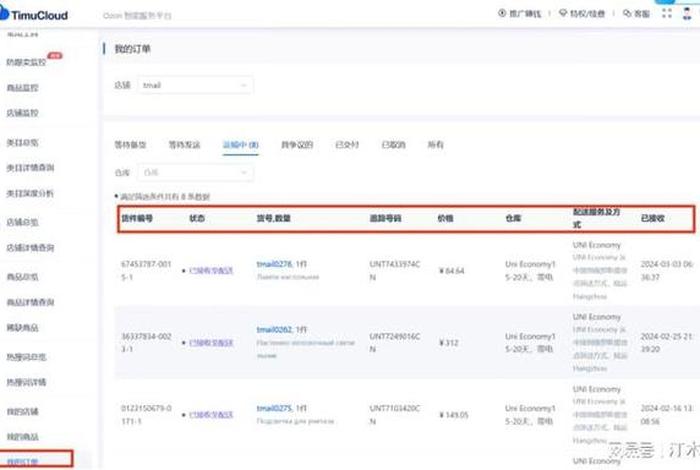Viewport: 700px width, 470px height.
Task: Open product link tmall0275
Action: 274,408
